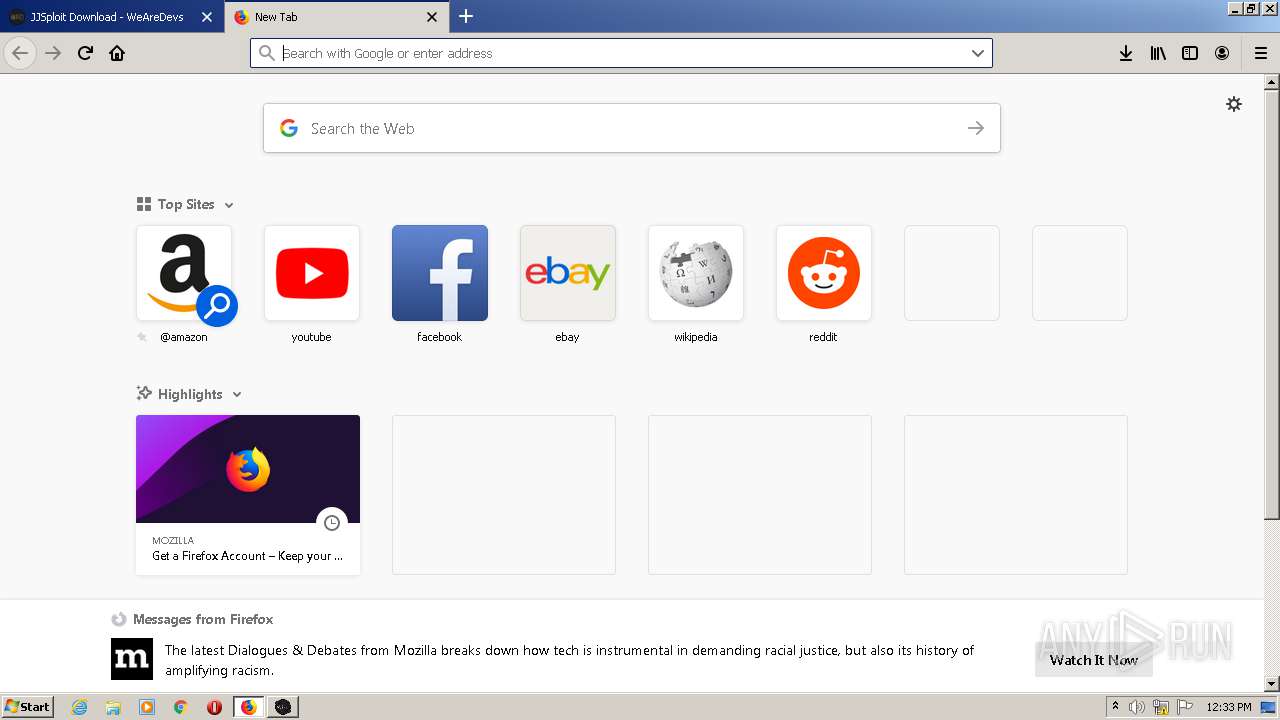The height and width of the screenshot is (720, 1280).
Task: Show hidden tray icons arrow
Action: pos(1115,707)
